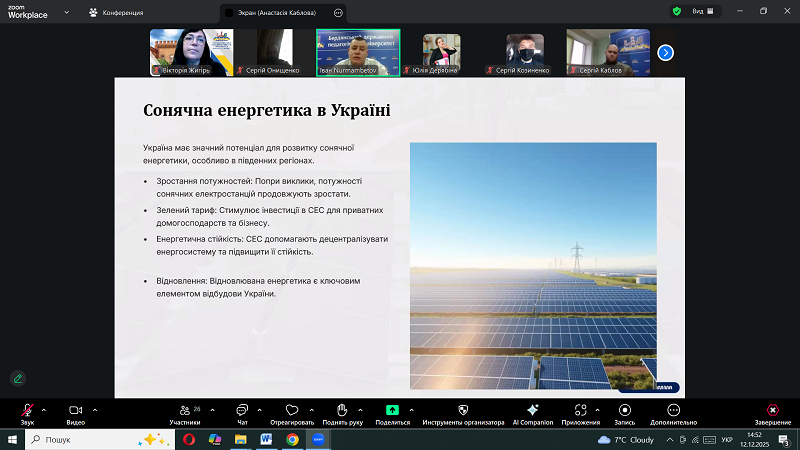
Task: Open the Участники participants panel
Action: tap(184, 411)
